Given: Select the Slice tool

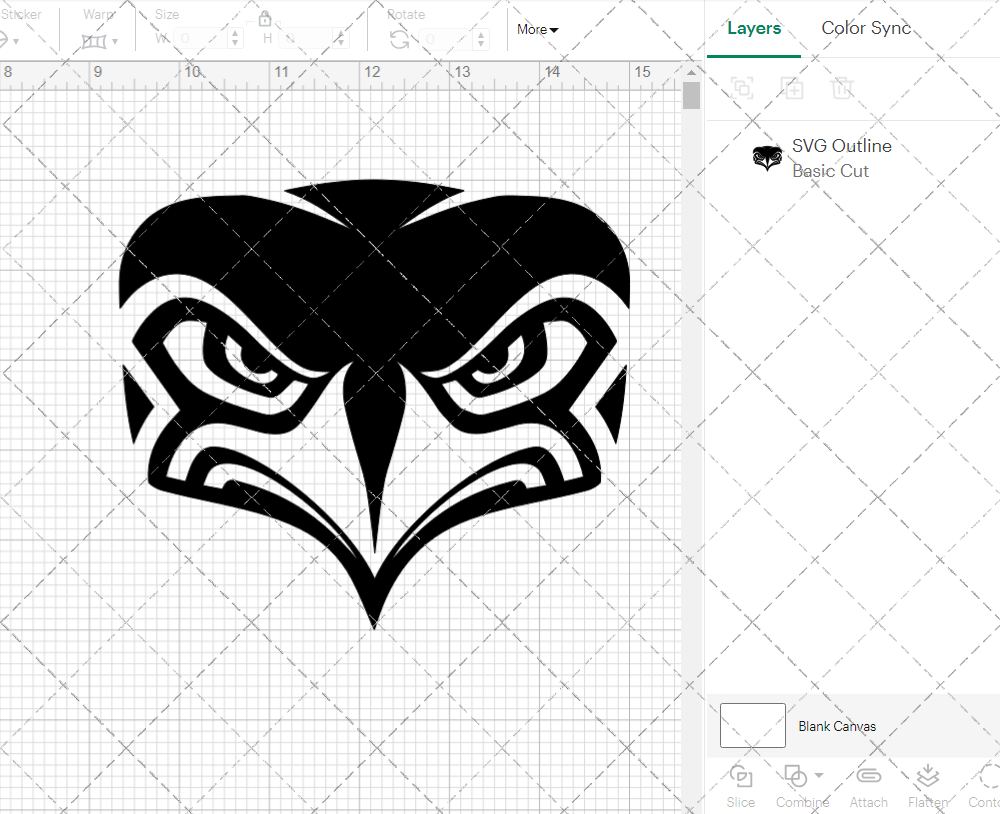Looking at the screenshot, I should [x=740, y=777].
